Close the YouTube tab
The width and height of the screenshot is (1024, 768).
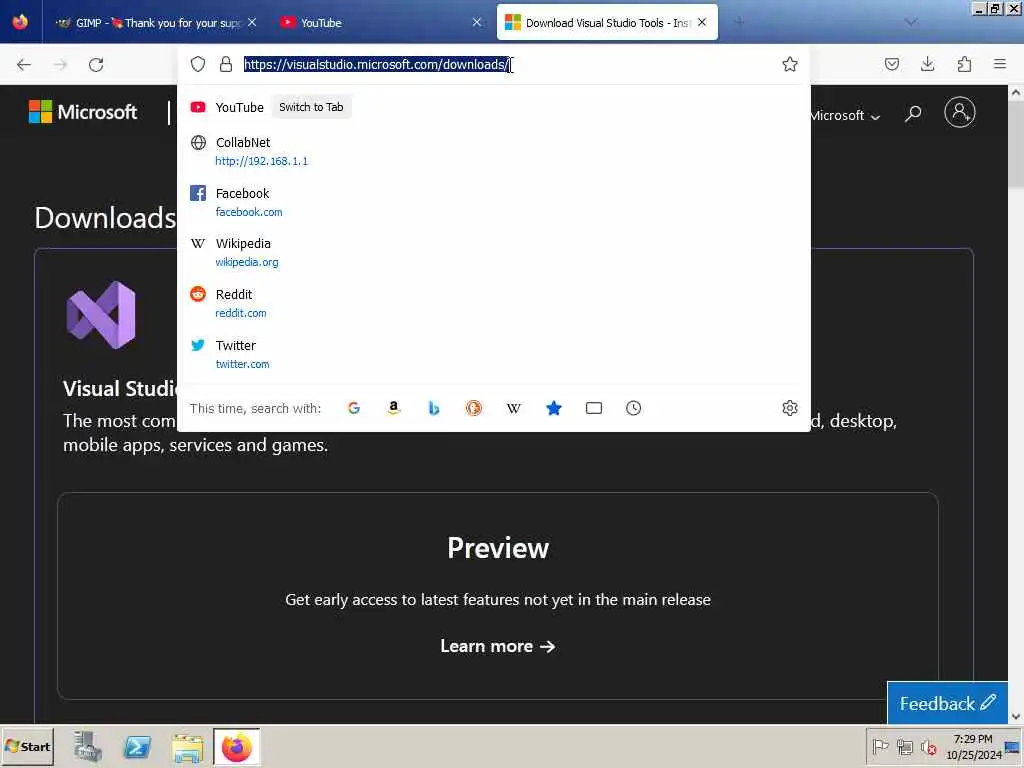coord(477,22)
